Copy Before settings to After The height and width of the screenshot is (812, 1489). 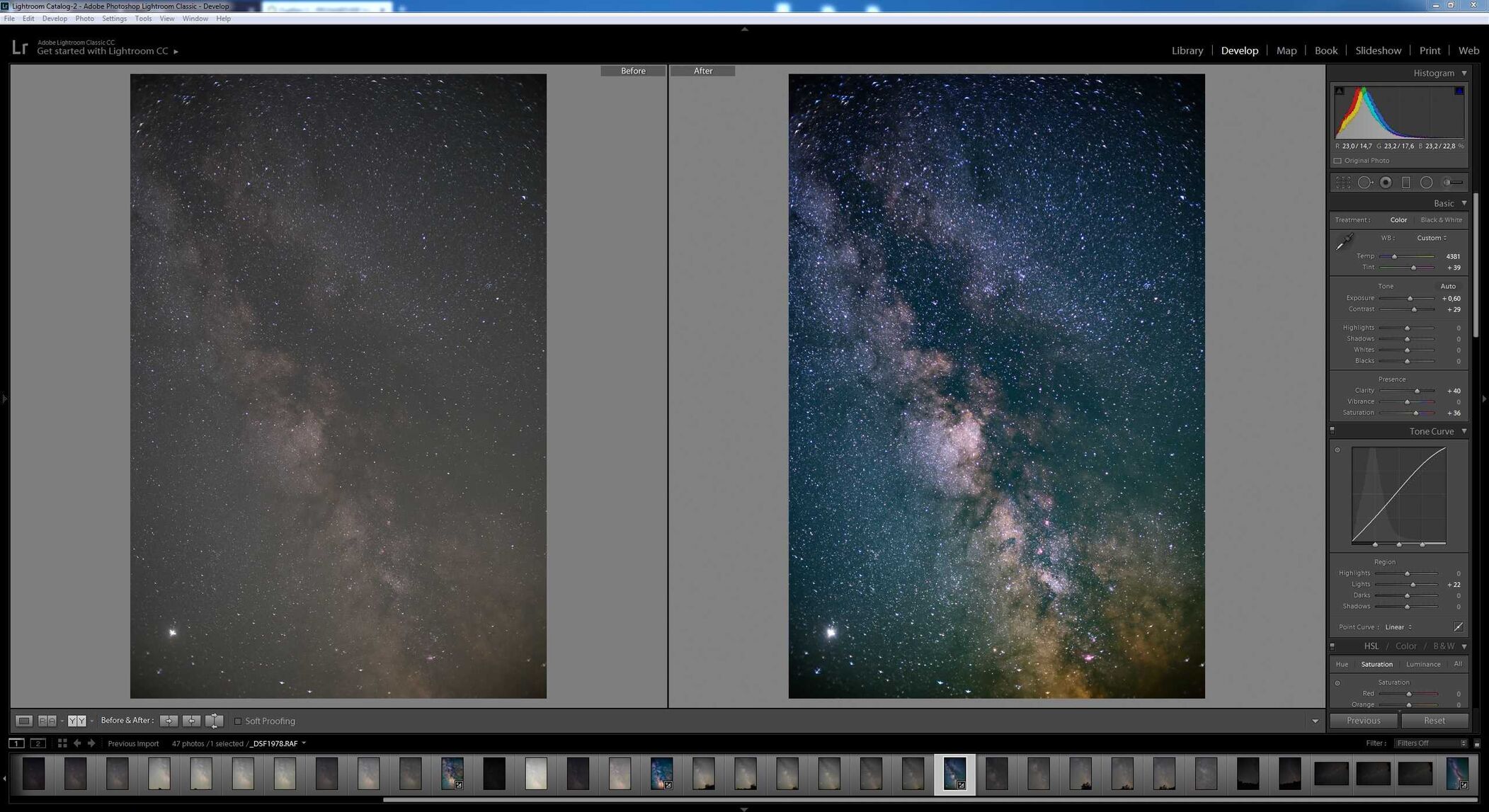(169, 721)
